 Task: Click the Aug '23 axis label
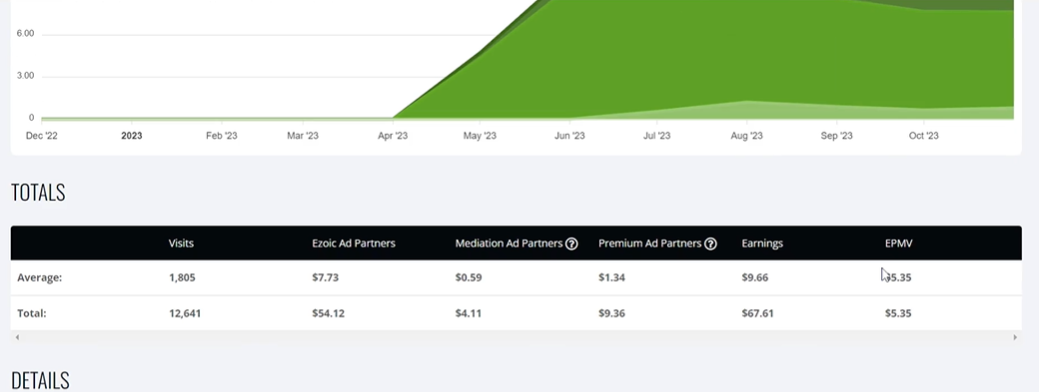tap(747, 136)
